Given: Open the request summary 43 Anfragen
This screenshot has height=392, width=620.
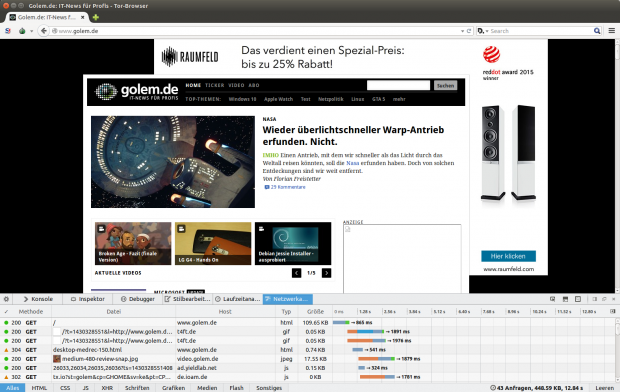Looking at the screenshot, I should [x=537, y=388].
